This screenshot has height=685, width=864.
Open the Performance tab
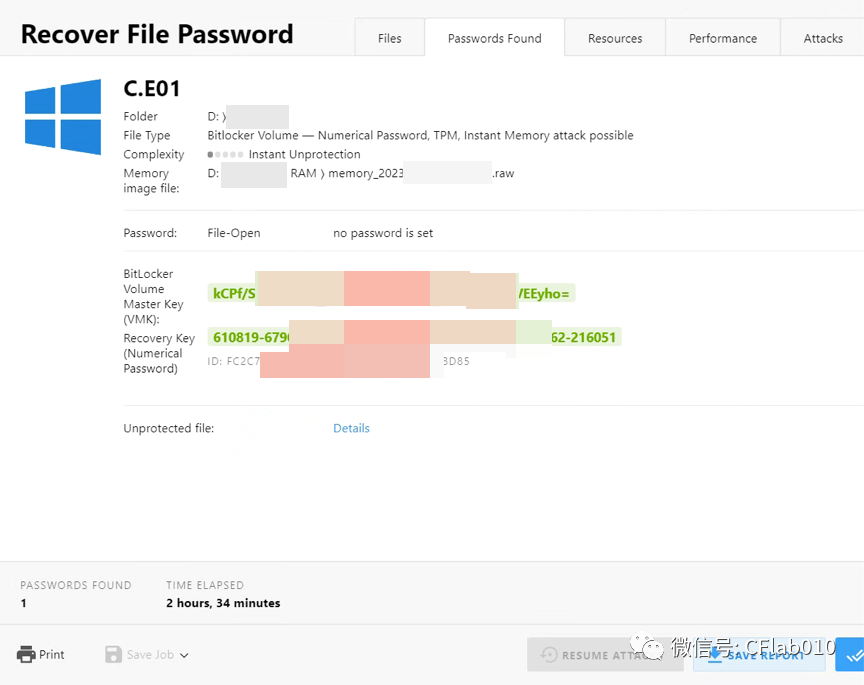[x=722, y=38]
